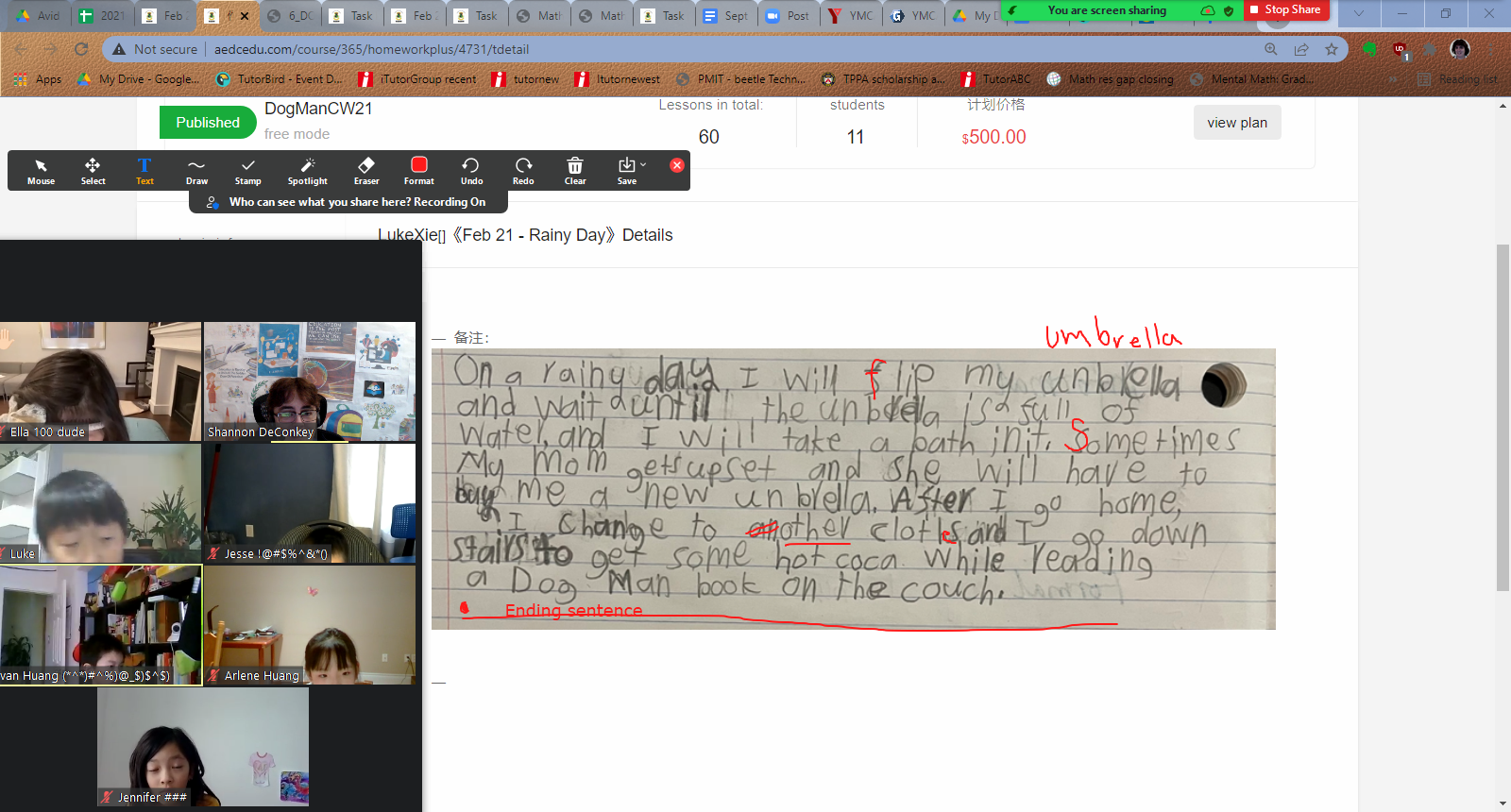Viewport: 1511px width, 812px height.
Task: Bookmark this page with the star icon
Action: (1332, 49)
